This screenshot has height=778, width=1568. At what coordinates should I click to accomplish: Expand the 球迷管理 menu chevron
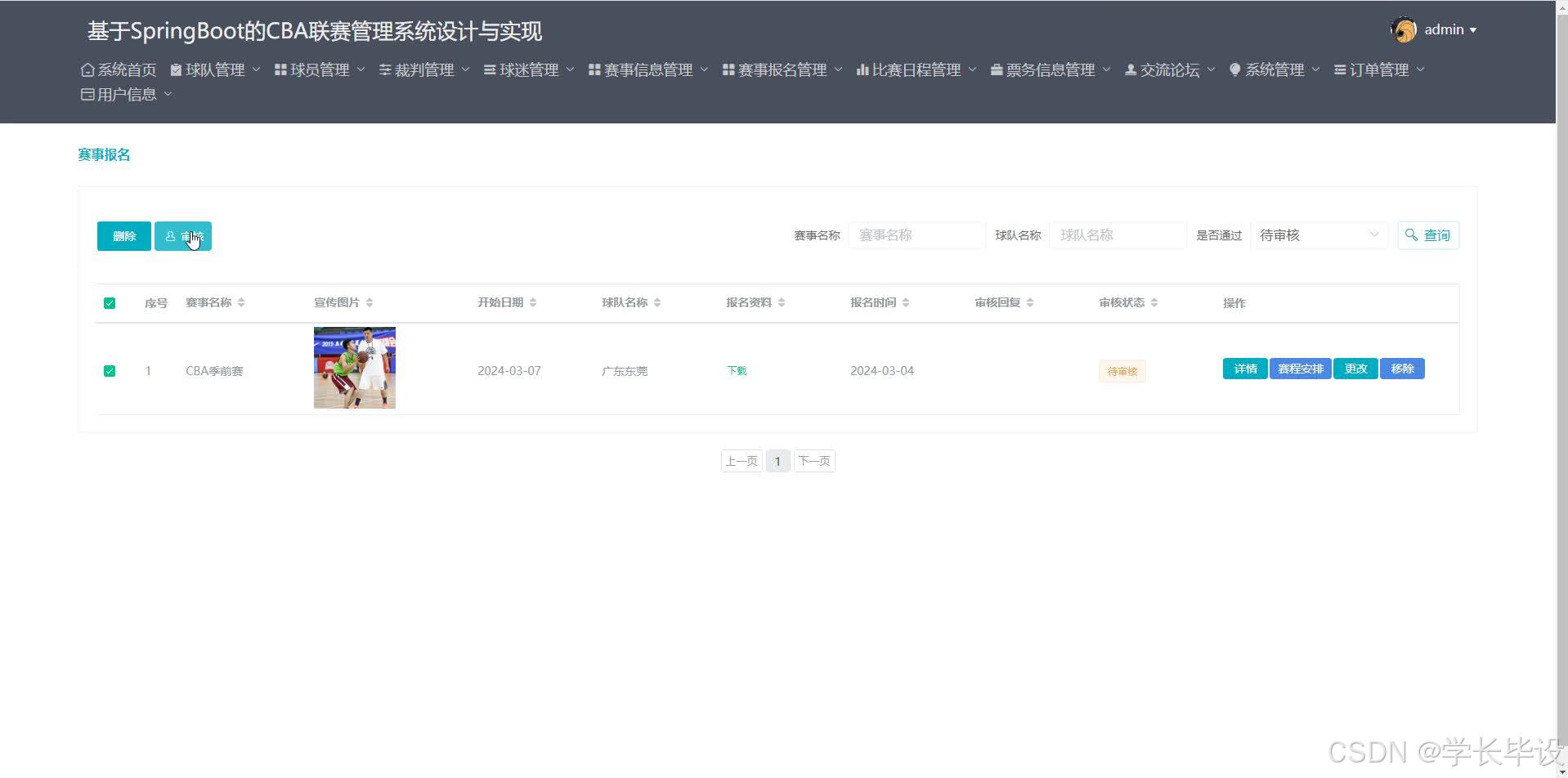point(570,70)
